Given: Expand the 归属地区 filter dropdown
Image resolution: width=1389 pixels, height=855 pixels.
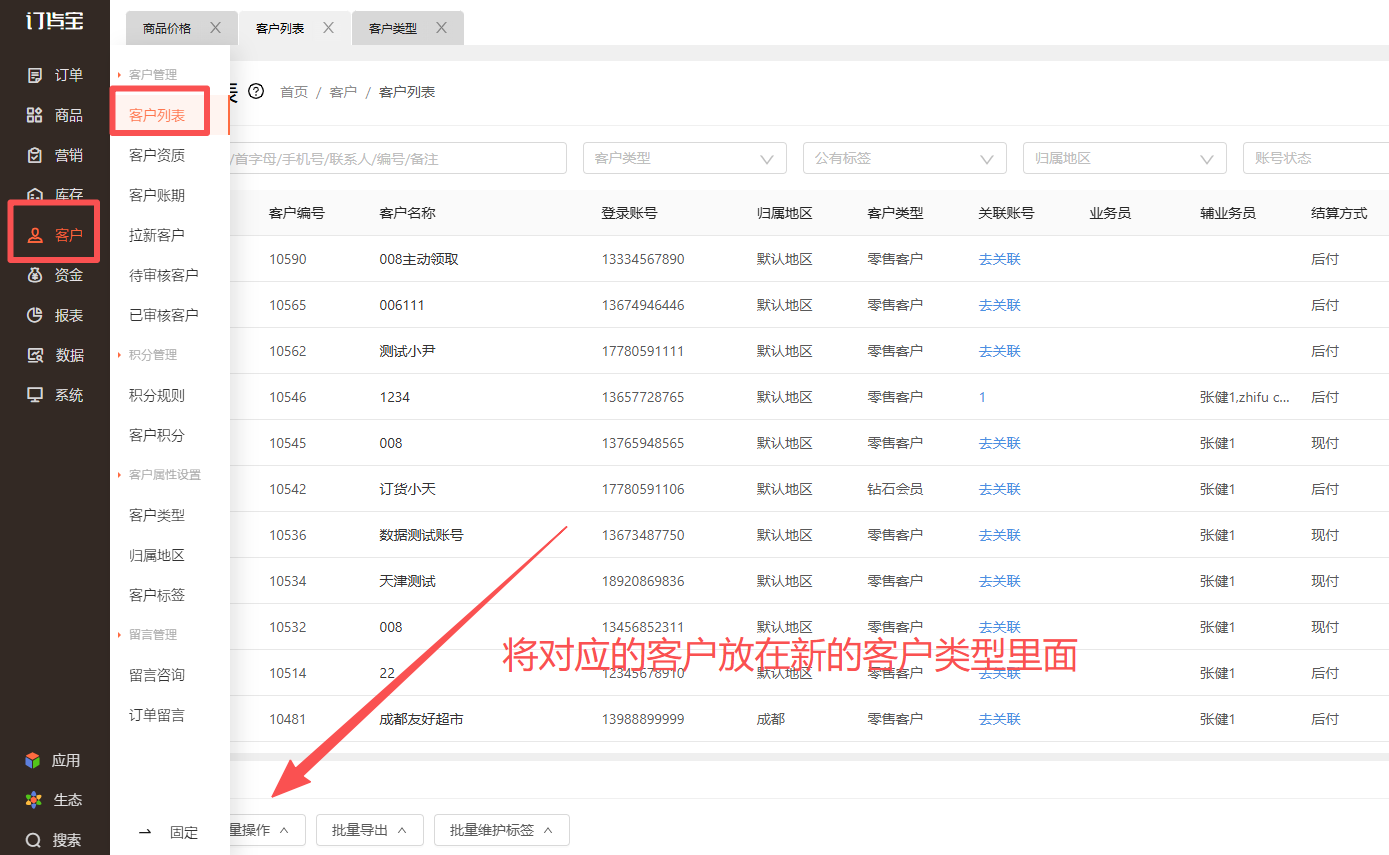Looking at the screenshot, I should click(1125, 158).
